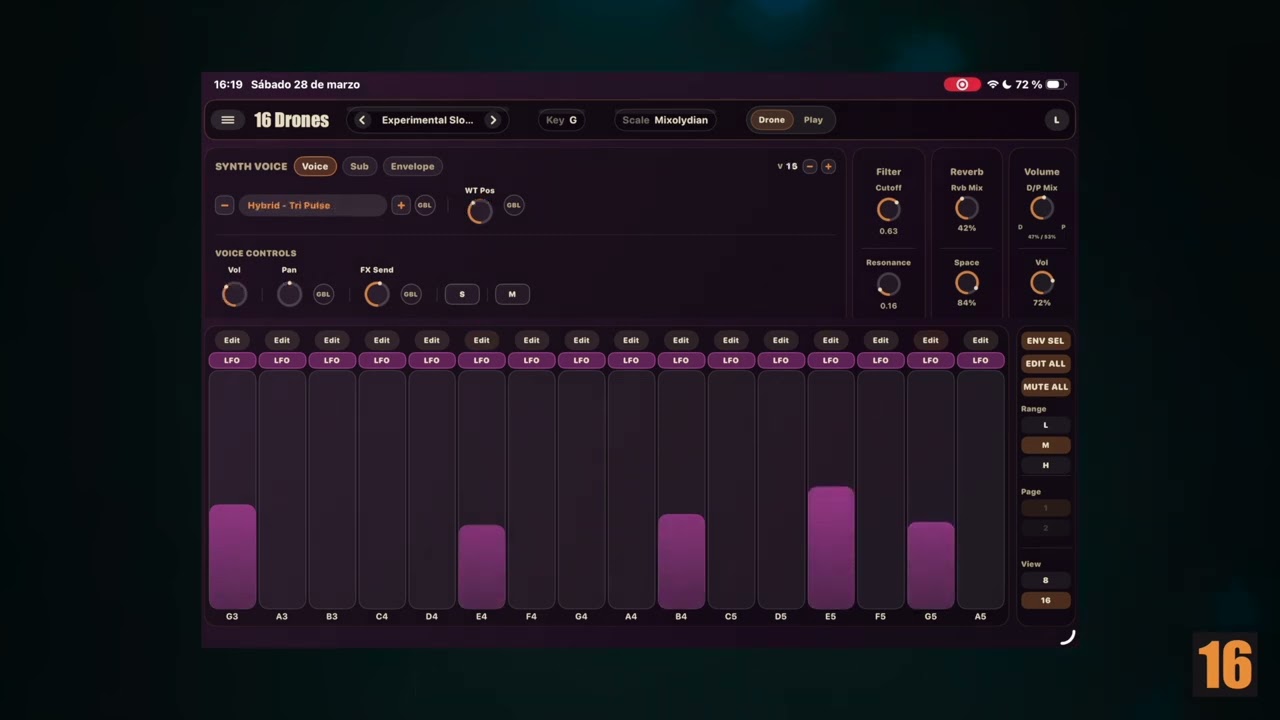Screen dimensions: 1280x720
Task: Click the G3 drone level fader
Action: click(x=232, y=489)
